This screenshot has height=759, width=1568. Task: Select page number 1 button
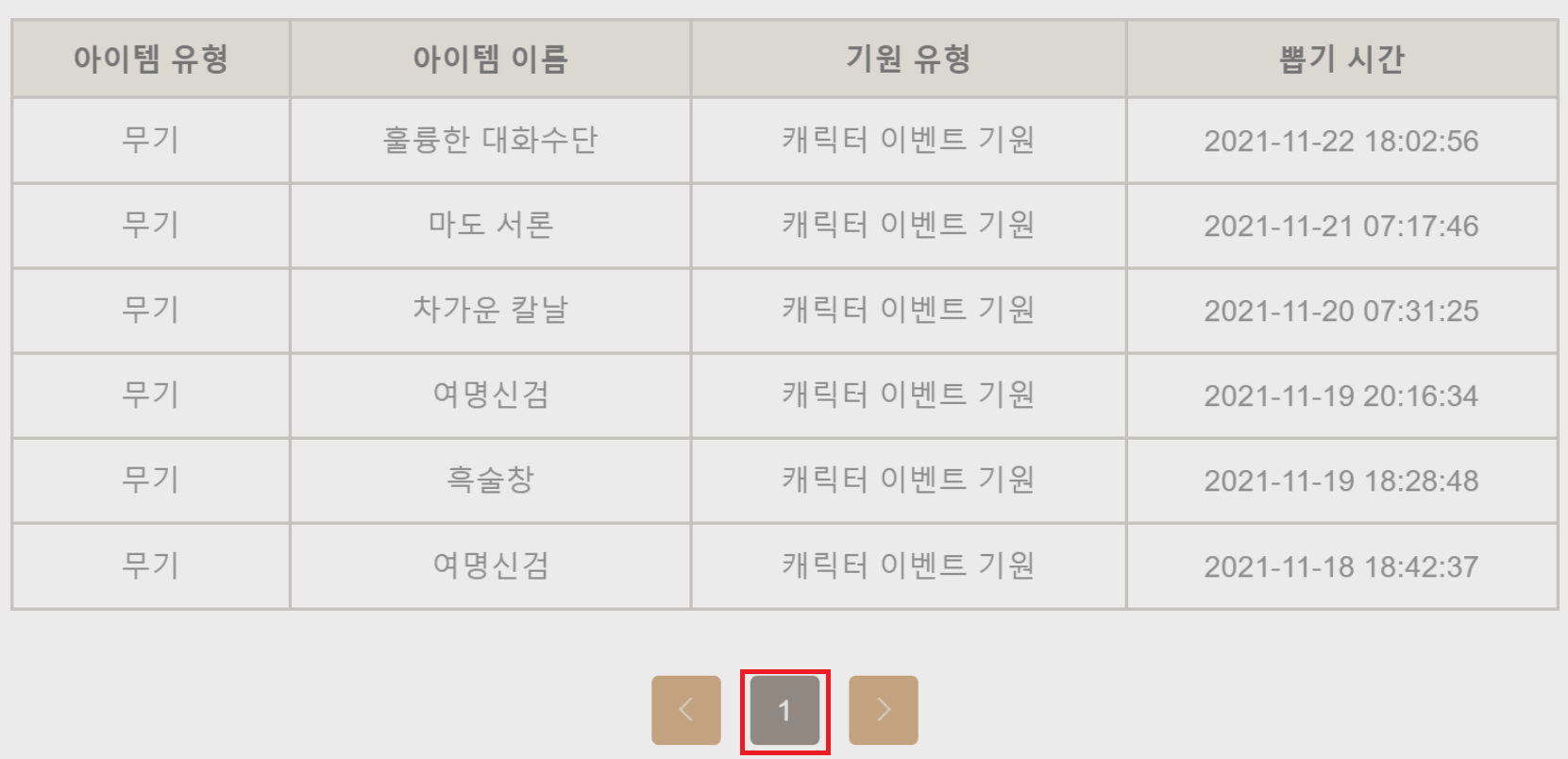tap(782, 709)
